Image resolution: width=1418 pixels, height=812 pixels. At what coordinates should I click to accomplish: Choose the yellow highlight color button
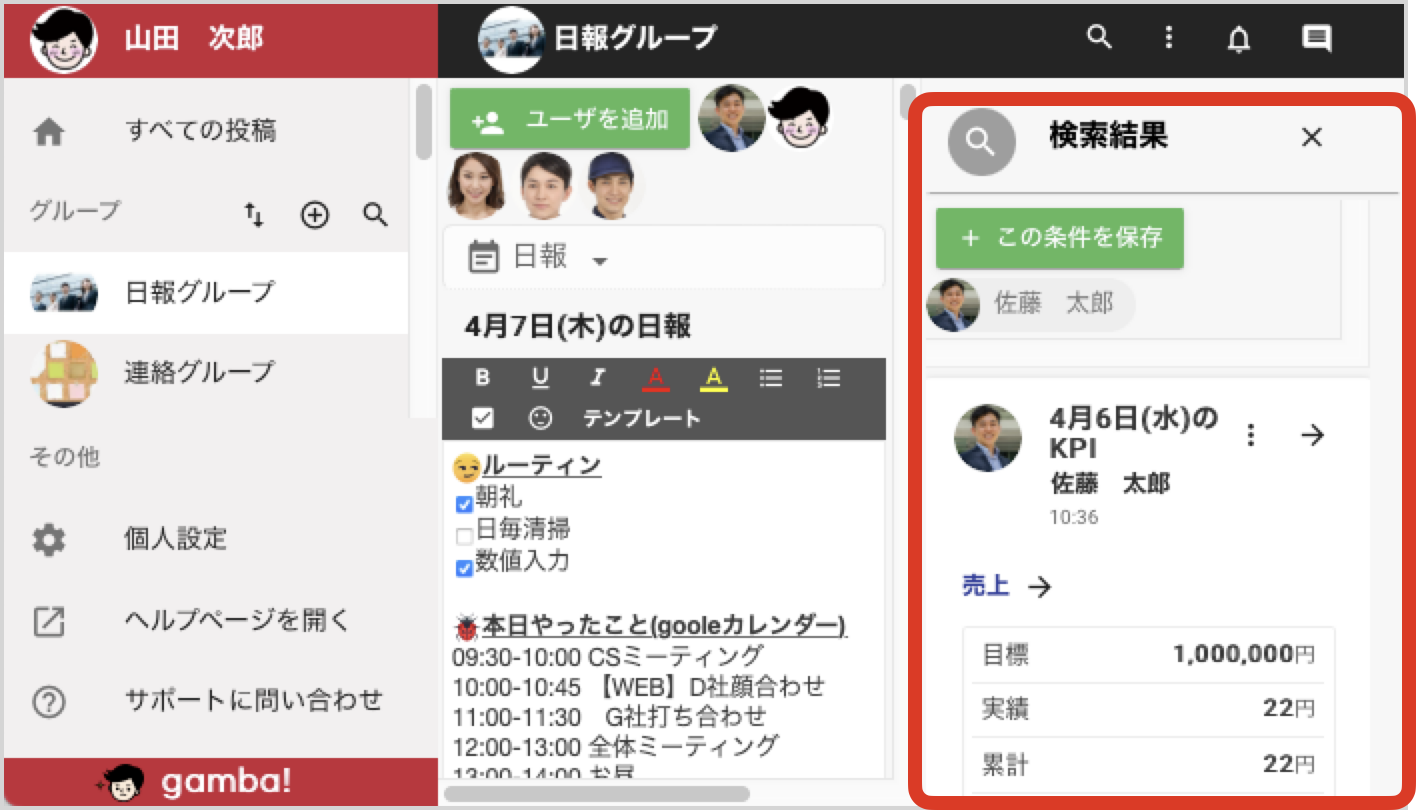pyautogui.click(x=713, y=378)
